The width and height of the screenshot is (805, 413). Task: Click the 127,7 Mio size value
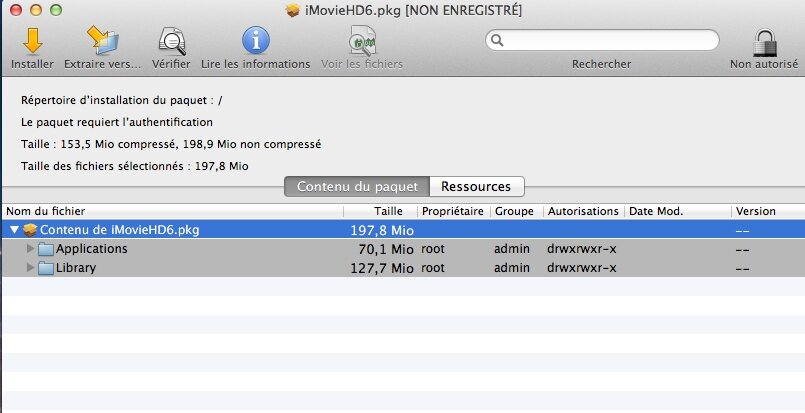click(x=382, y=268)
